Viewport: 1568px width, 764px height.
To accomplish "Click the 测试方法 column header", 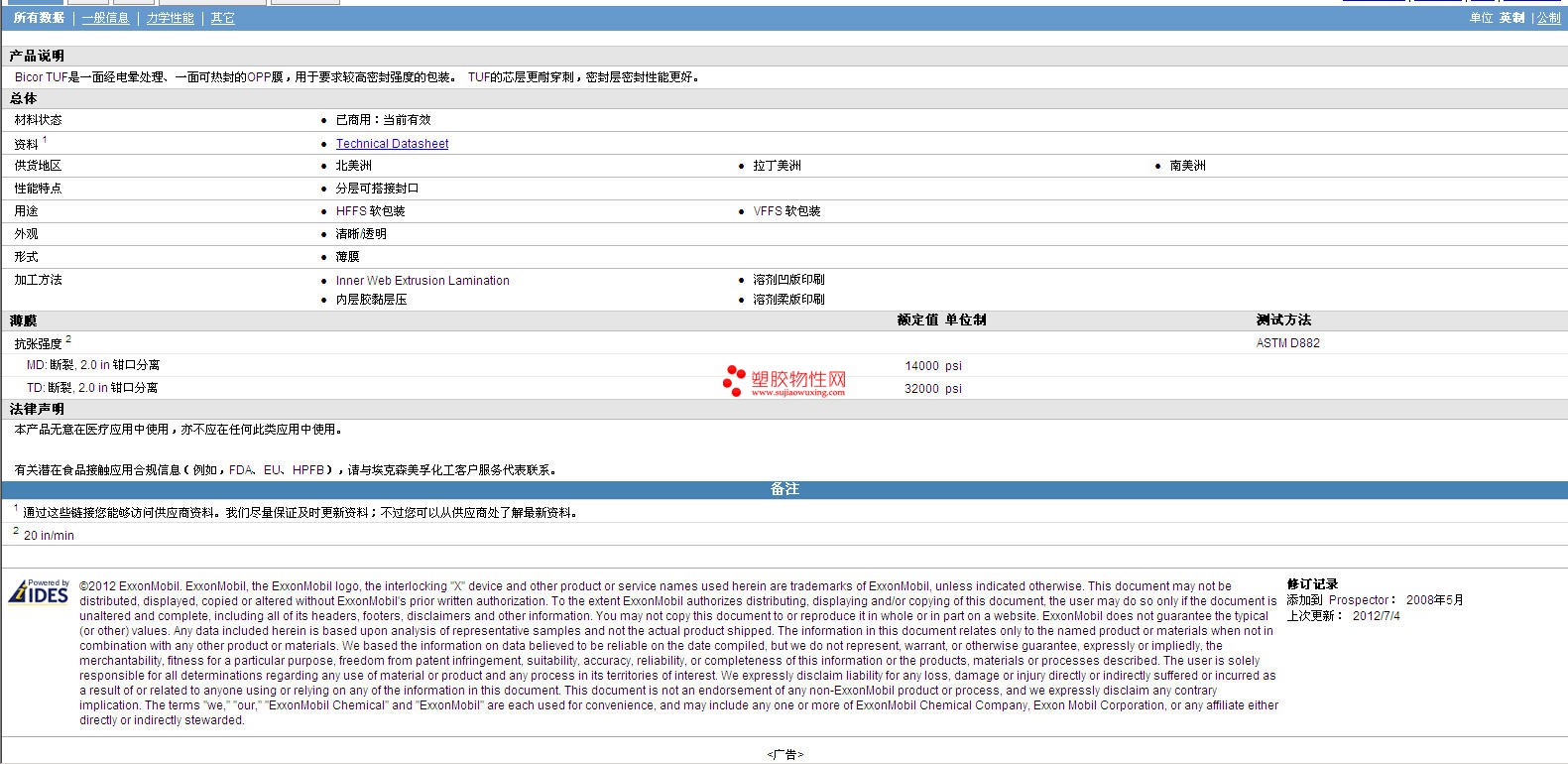I will click(x=1283, y=320).
